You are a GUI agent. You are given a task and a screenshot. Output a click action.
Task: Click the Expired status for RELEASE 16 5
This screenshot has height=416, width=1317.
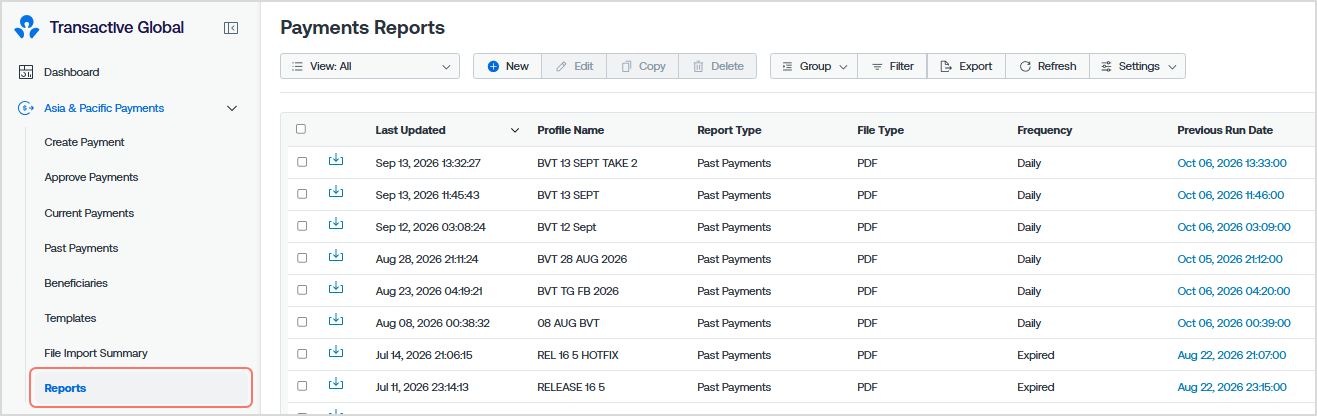[1035, 387]
